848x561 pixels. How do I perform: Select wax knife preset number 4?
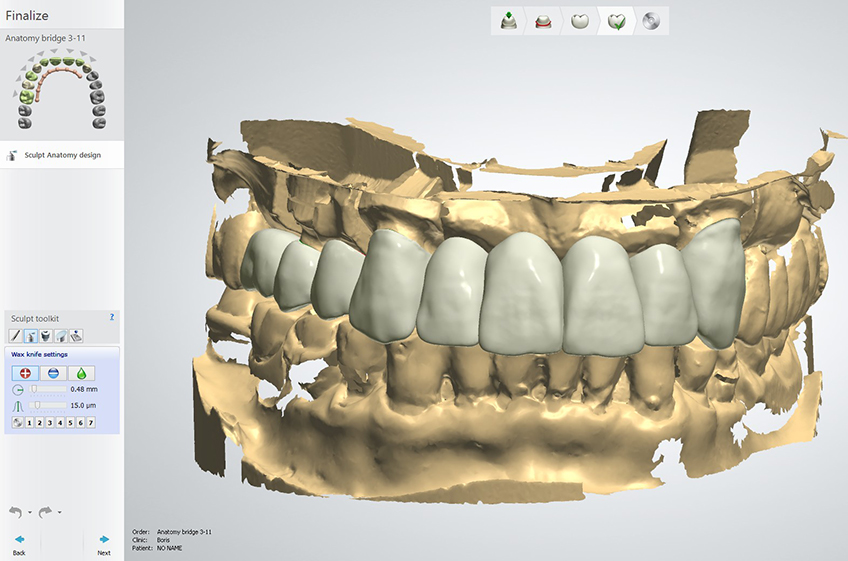60,423
